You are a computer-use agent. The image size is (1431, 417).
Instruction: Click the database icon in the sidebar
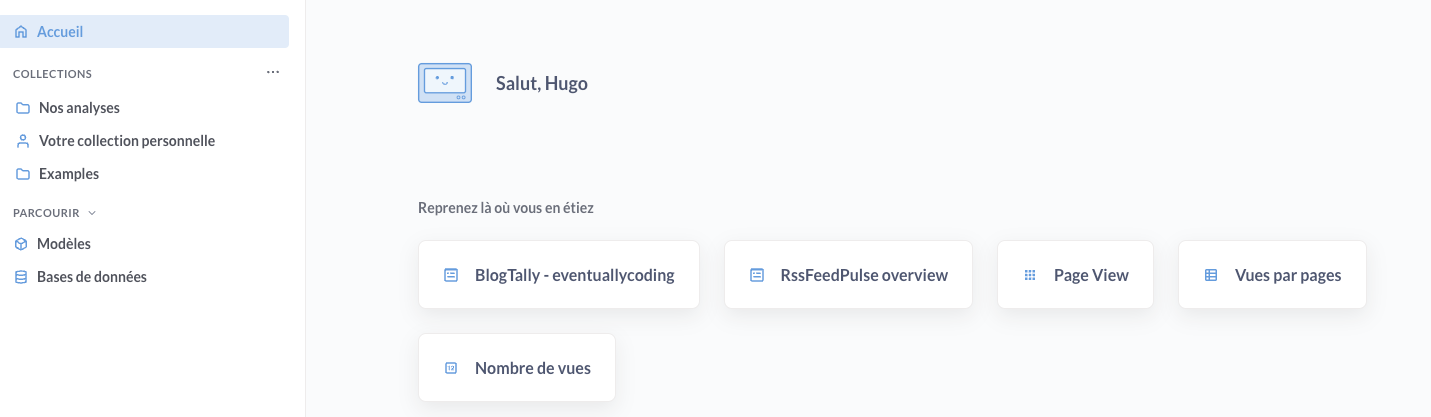pos(21,277)
